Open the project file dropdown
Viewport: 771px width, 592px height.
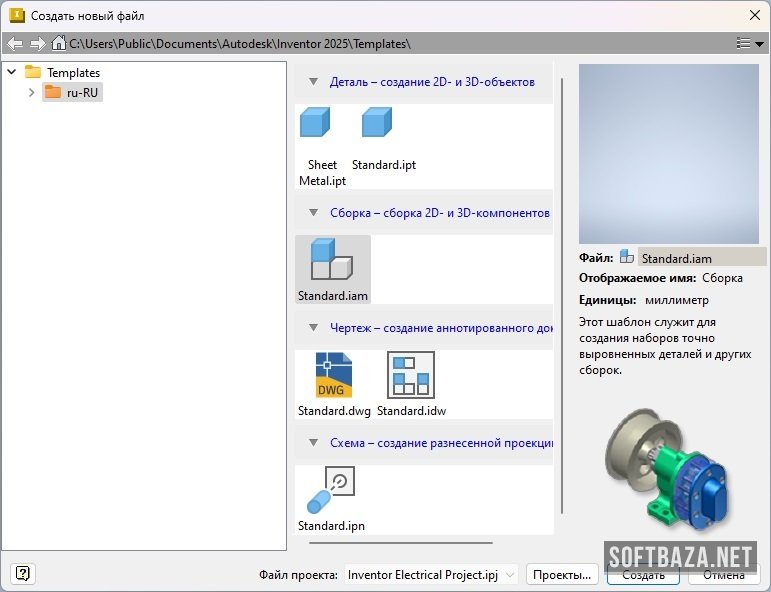click(510, 575)
